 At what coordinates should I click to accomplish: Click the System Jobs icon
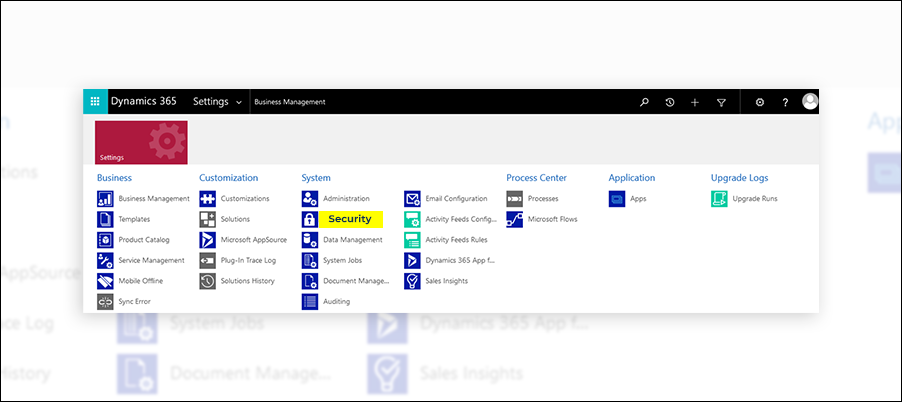(x=310, y=261)
